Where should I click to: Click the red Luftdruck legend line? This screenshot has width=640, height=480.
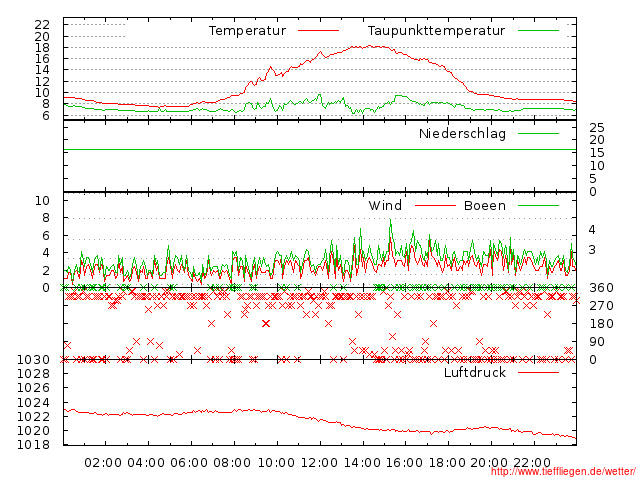(538, 372)
